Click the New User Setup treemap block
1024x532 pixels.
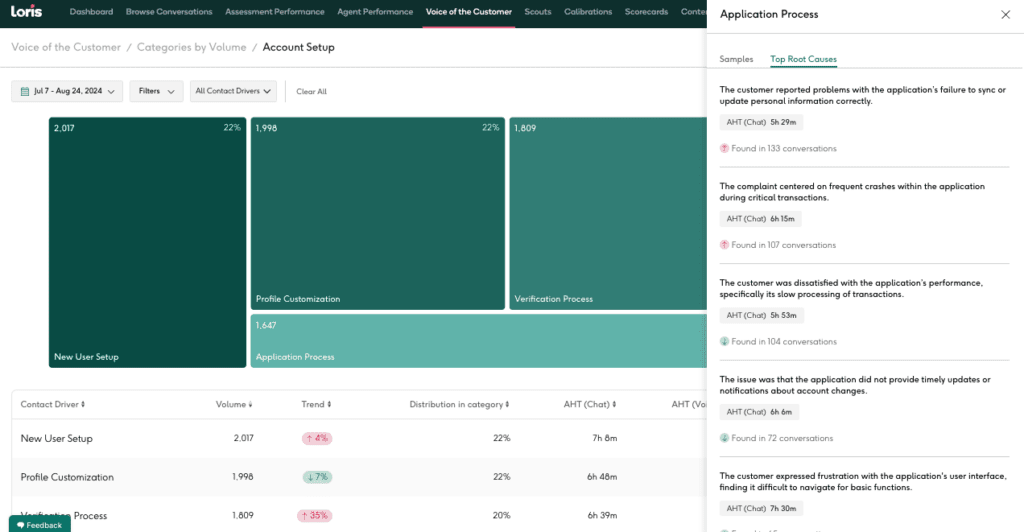coord(147,242)
